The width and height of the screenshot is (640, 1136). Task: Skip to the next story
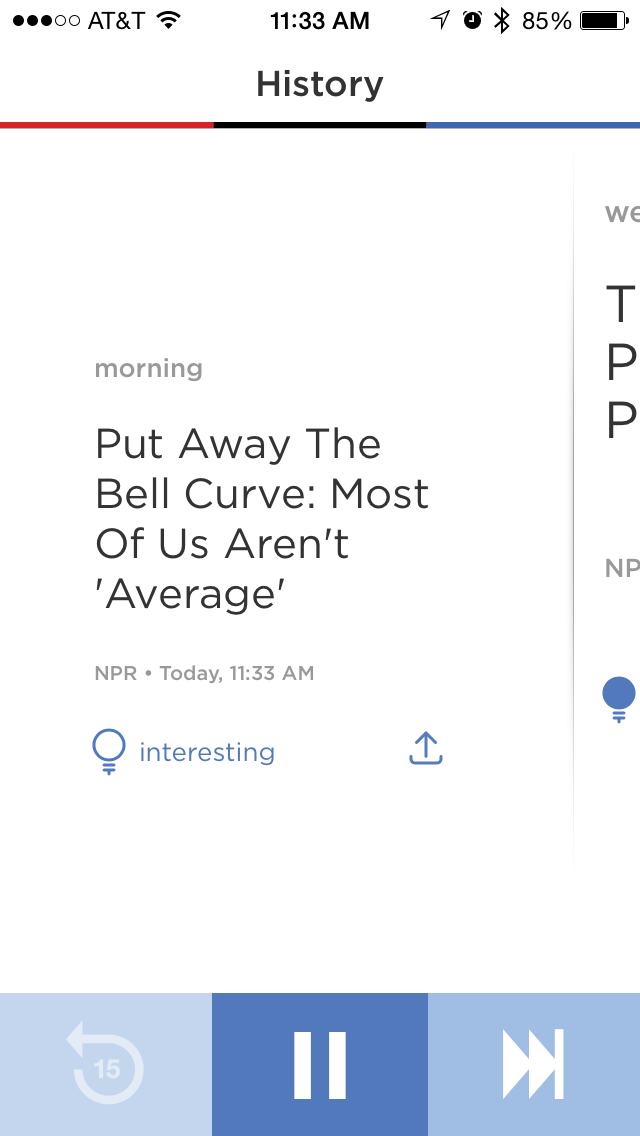[534, 1065]
